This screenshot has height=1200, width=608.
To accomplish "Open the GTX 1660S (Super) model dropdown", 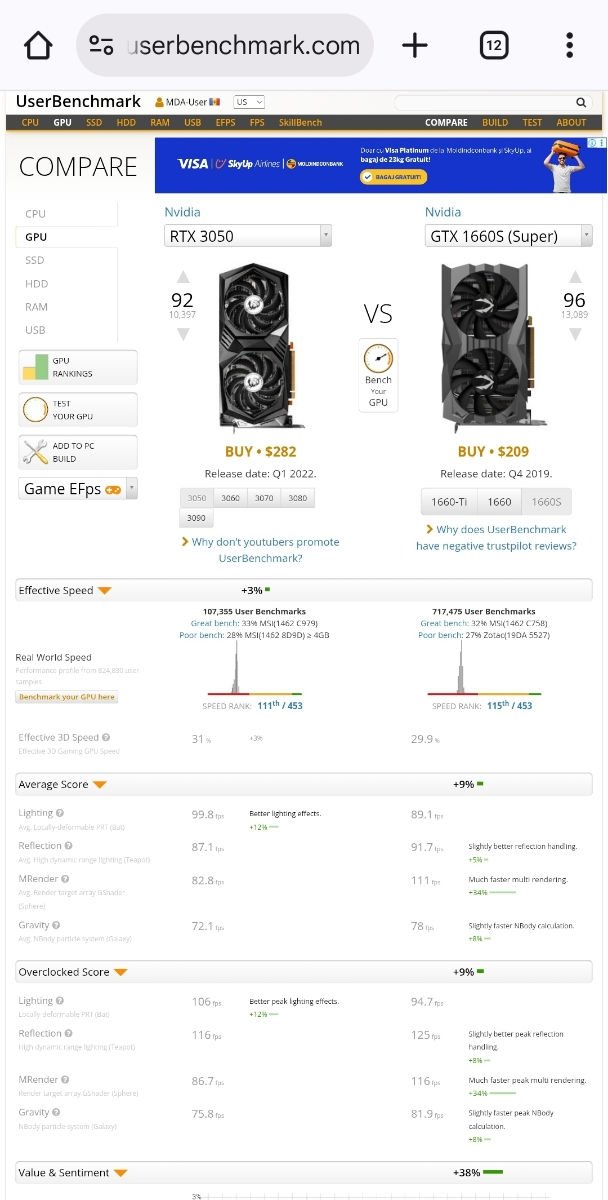I will [x=586, y=236].
